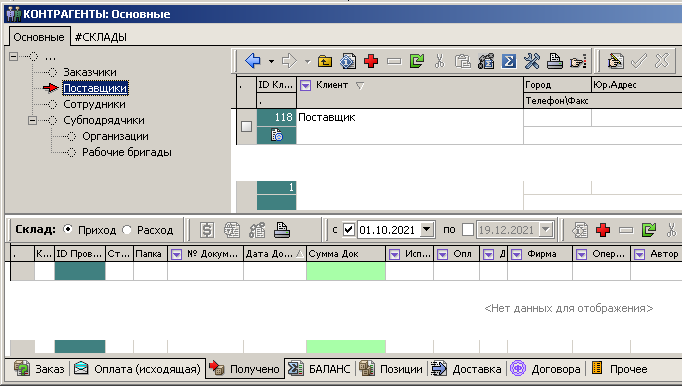682x386 pixels.
Task: Open filter dropdown for Опл column
Action: pyautogui.click(x=442, y=254)
